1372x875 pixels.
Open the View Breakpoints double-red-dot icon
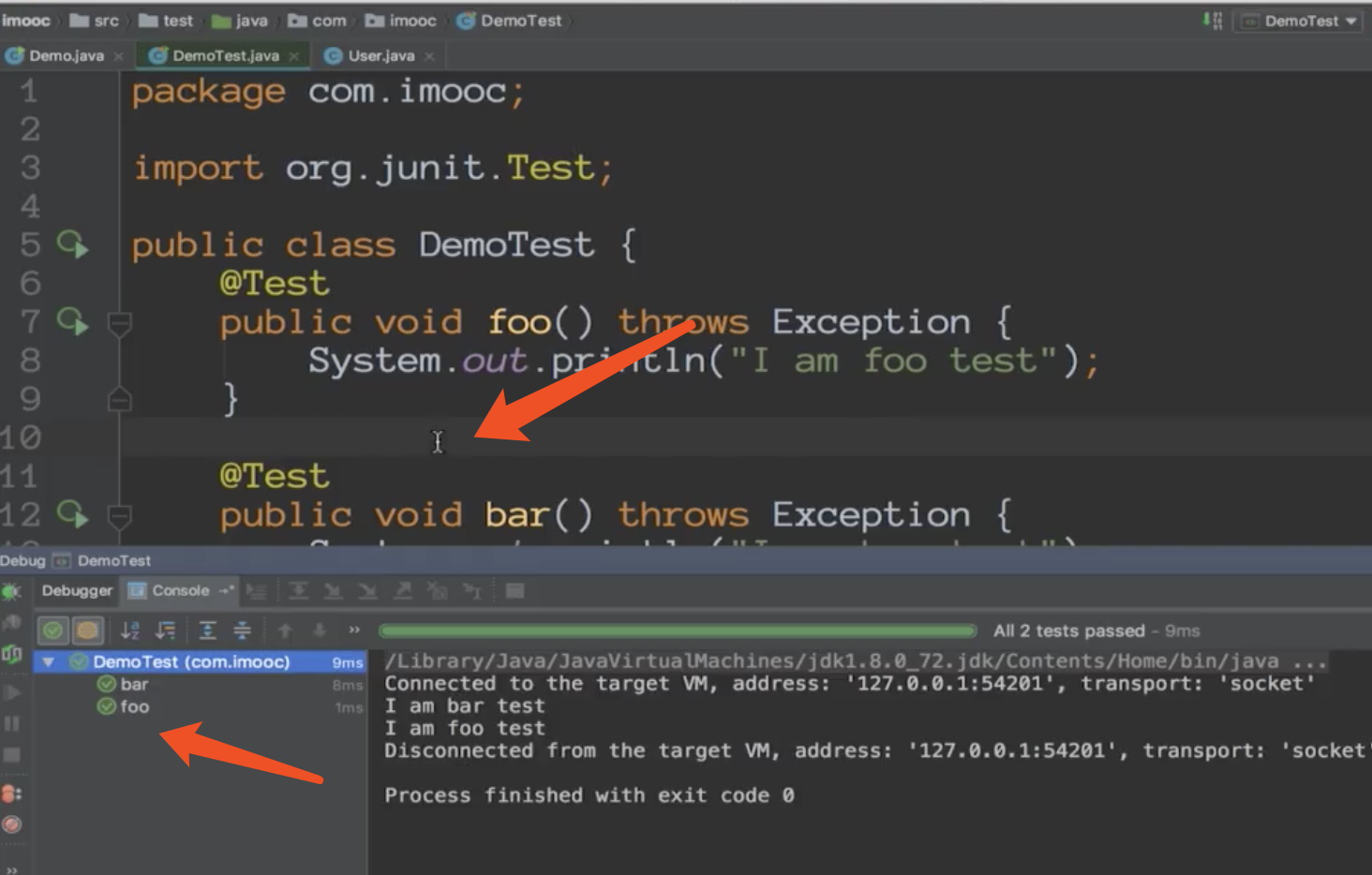[x=11, y=793]
